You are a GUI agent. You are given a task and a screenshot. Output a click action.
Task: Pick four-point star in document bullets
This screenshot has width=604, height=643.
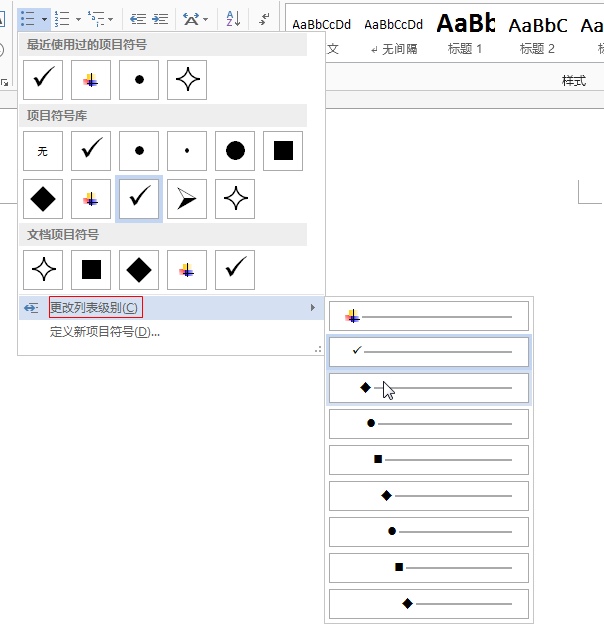click(43, 270)
